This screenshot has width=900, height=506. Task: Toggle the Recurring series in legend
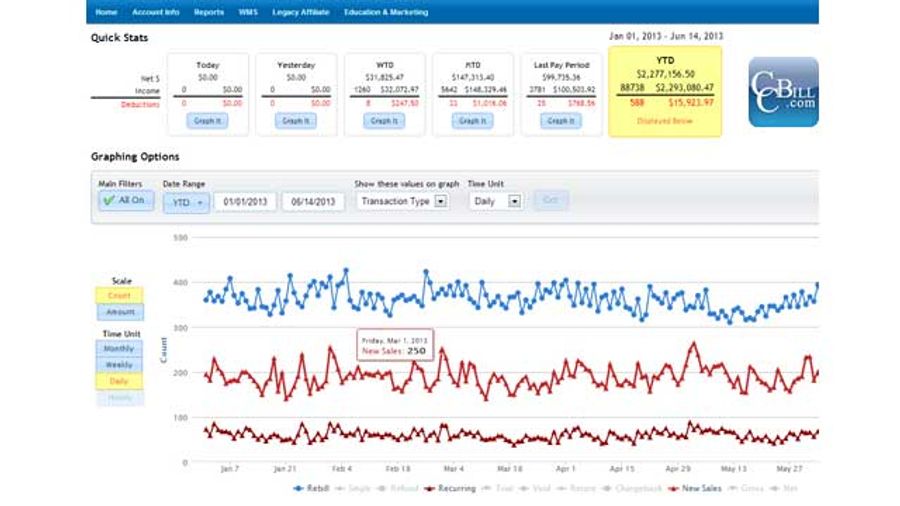(x=450, y=489)
